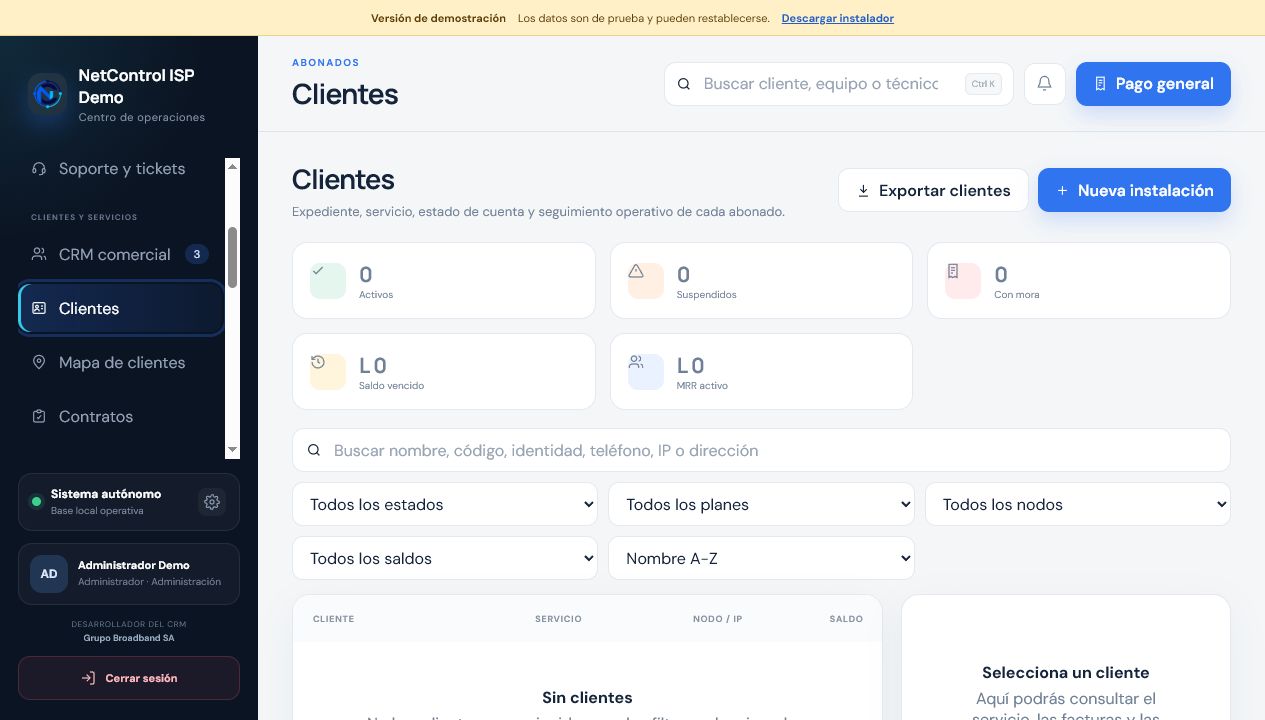Click the warning triangle icon on Suspendidos card
The image size is (1265, 720).
click(636, 271)
